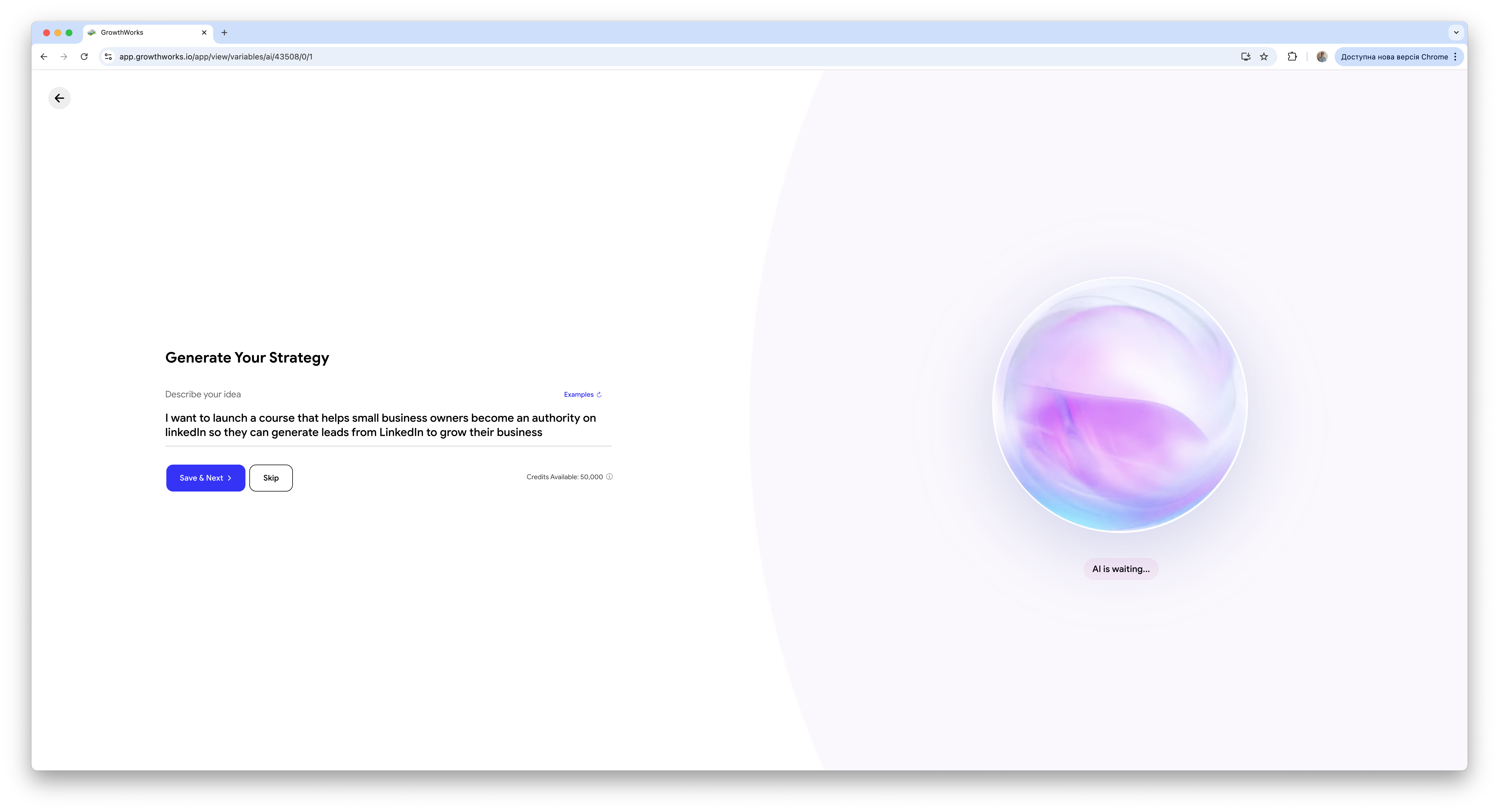Screen dimensions: 1499x812
Task: Close the GrowthWorks tab
Action: tap(204, 33)
